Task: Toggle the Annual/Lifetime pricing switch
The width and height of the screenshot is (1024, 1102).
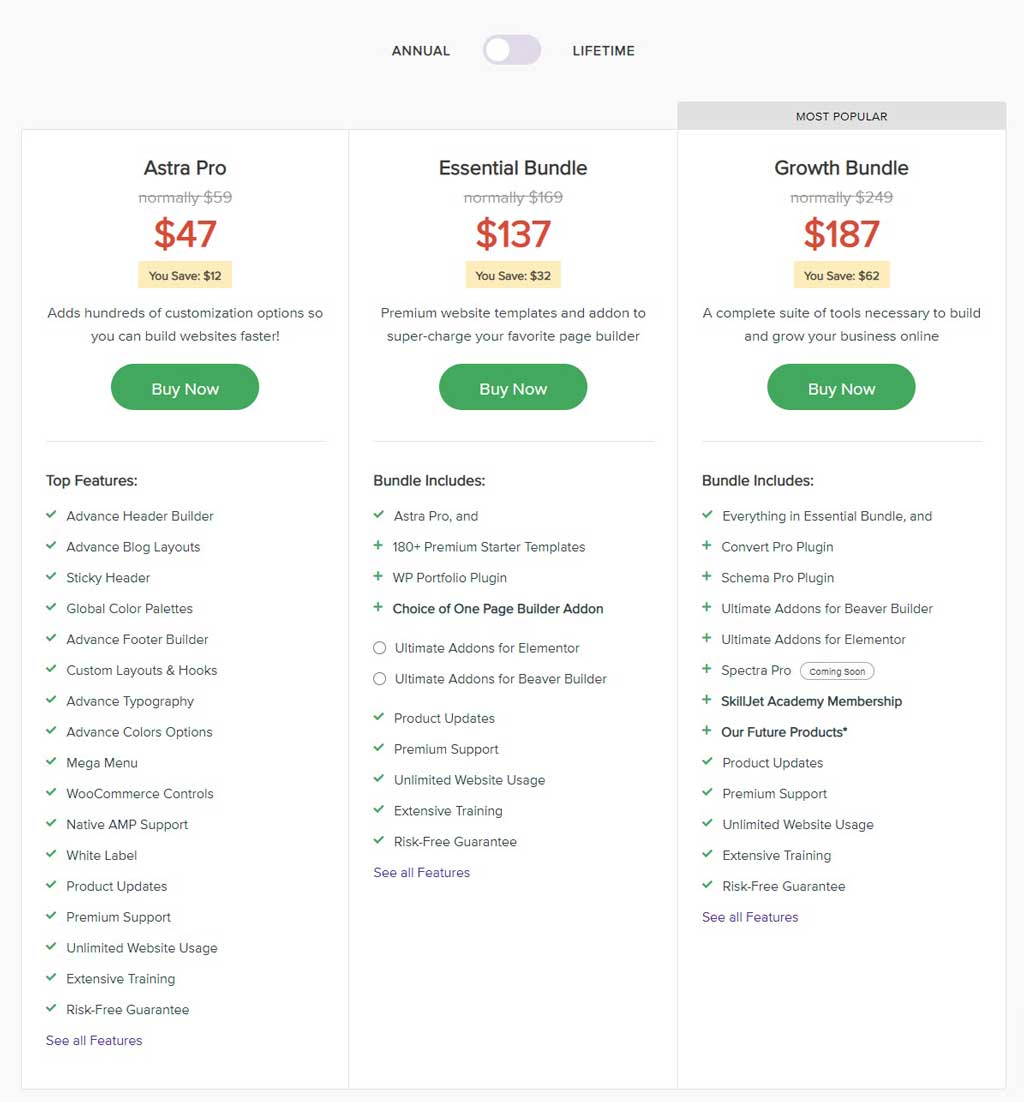Action: click(512, 50)
